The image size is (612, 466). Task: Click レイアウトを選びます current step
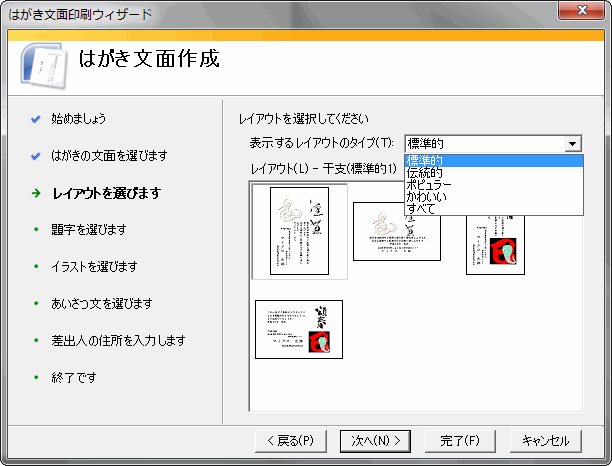click(107, 193)
